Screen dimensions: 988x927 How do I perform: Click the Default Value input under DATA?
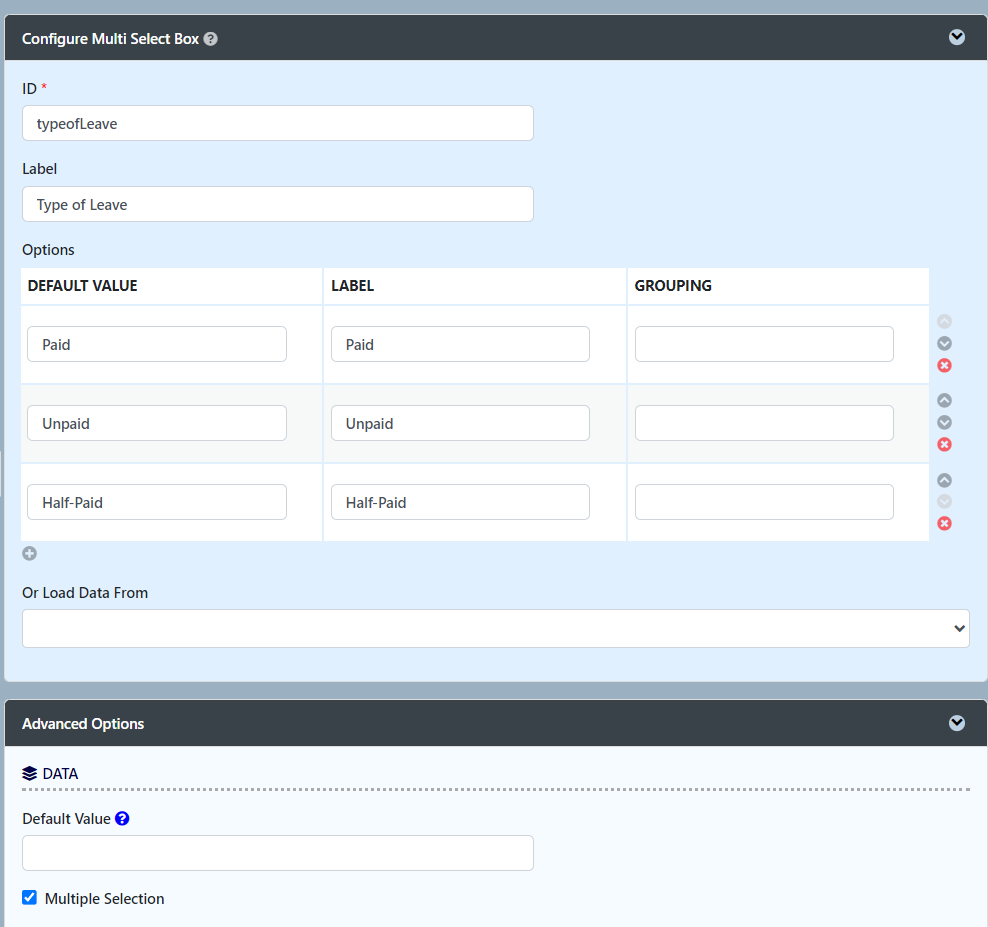277,853
